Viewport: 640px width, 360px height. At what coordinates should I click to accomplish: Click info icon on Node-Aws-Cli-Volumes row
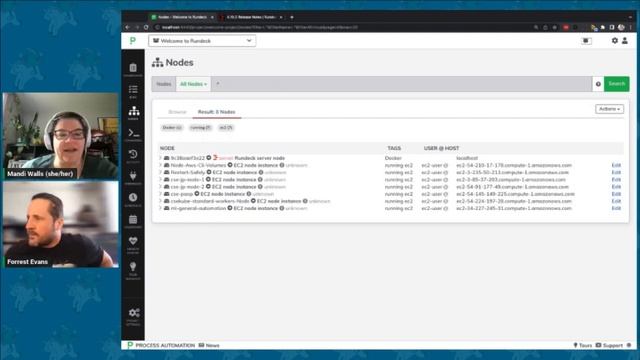coord(282,165)
